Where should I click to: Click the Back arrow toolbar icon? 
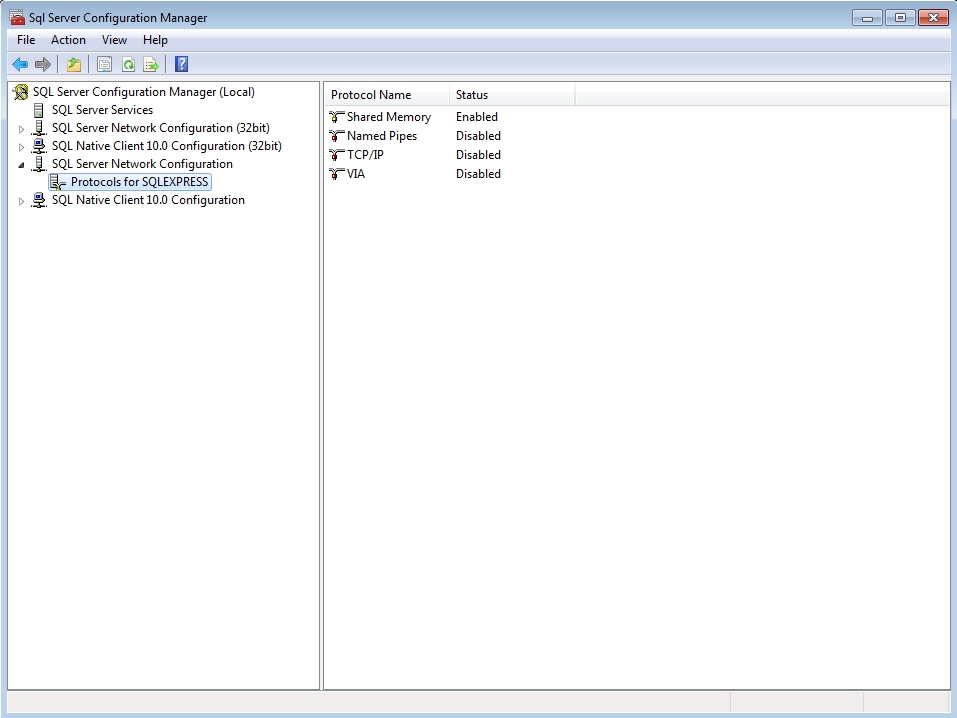[20, 65]
